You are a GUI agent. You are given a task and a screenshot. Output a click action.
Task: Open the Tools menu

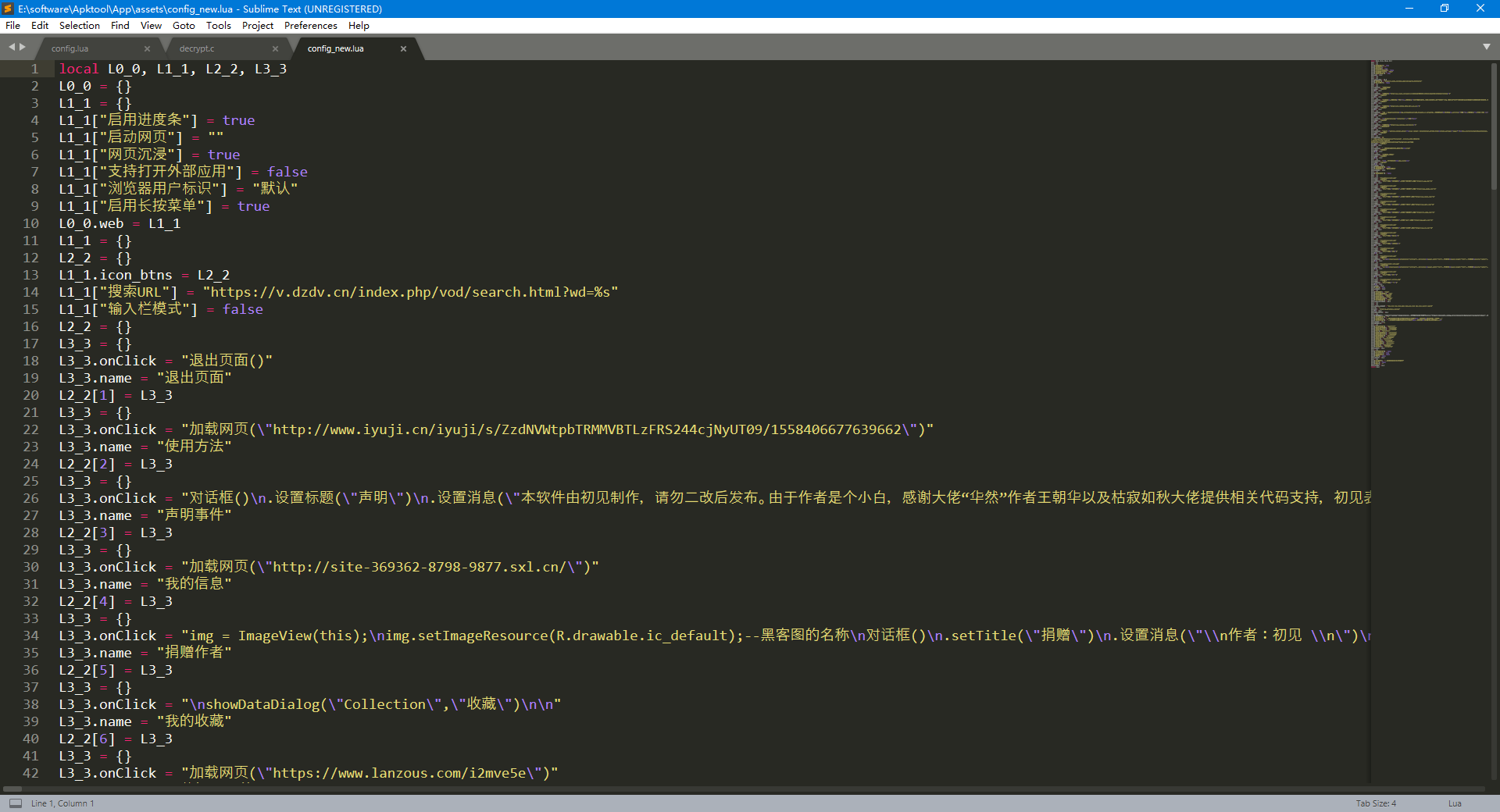coord(218,25)
